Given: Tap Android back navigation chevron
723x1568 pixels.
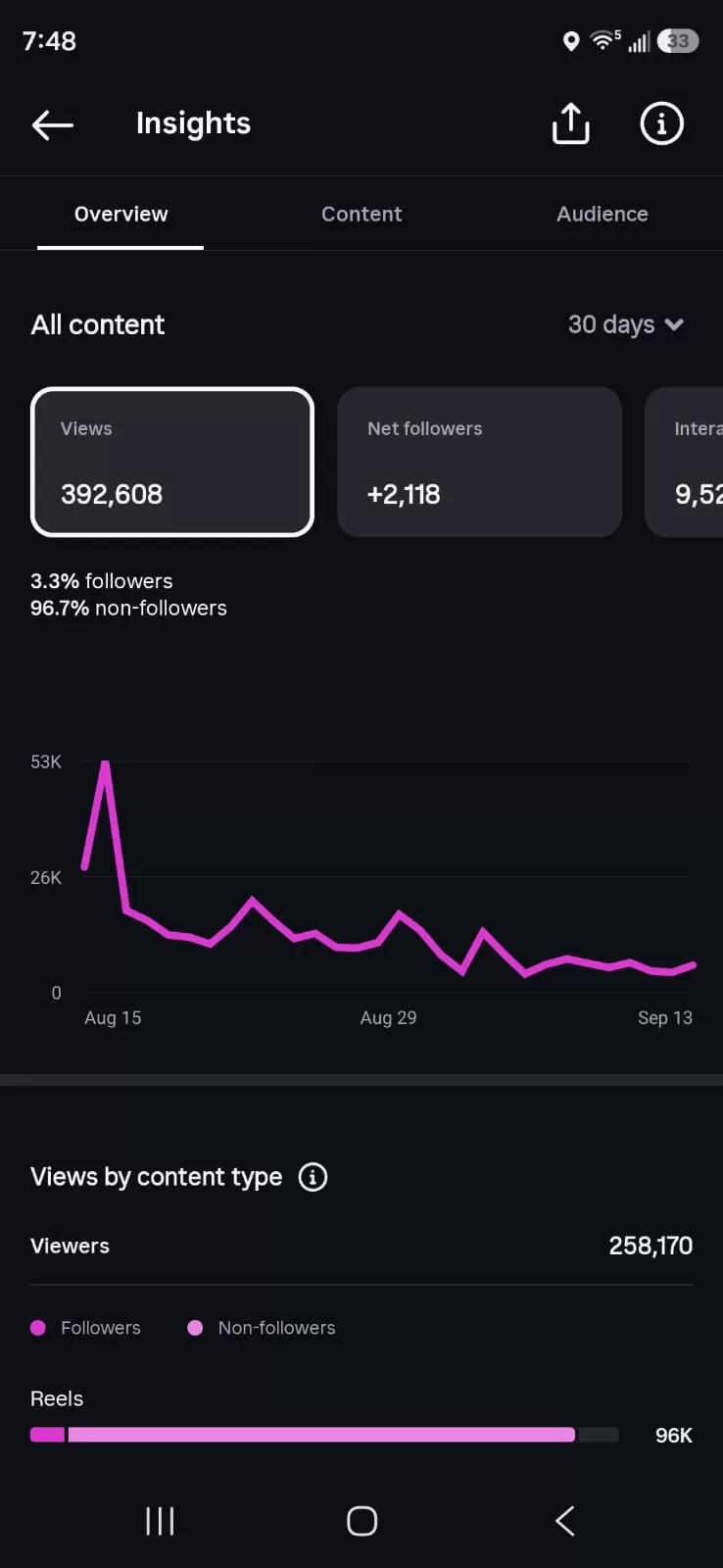Looking at the screenshot, I should point(564,1521).
